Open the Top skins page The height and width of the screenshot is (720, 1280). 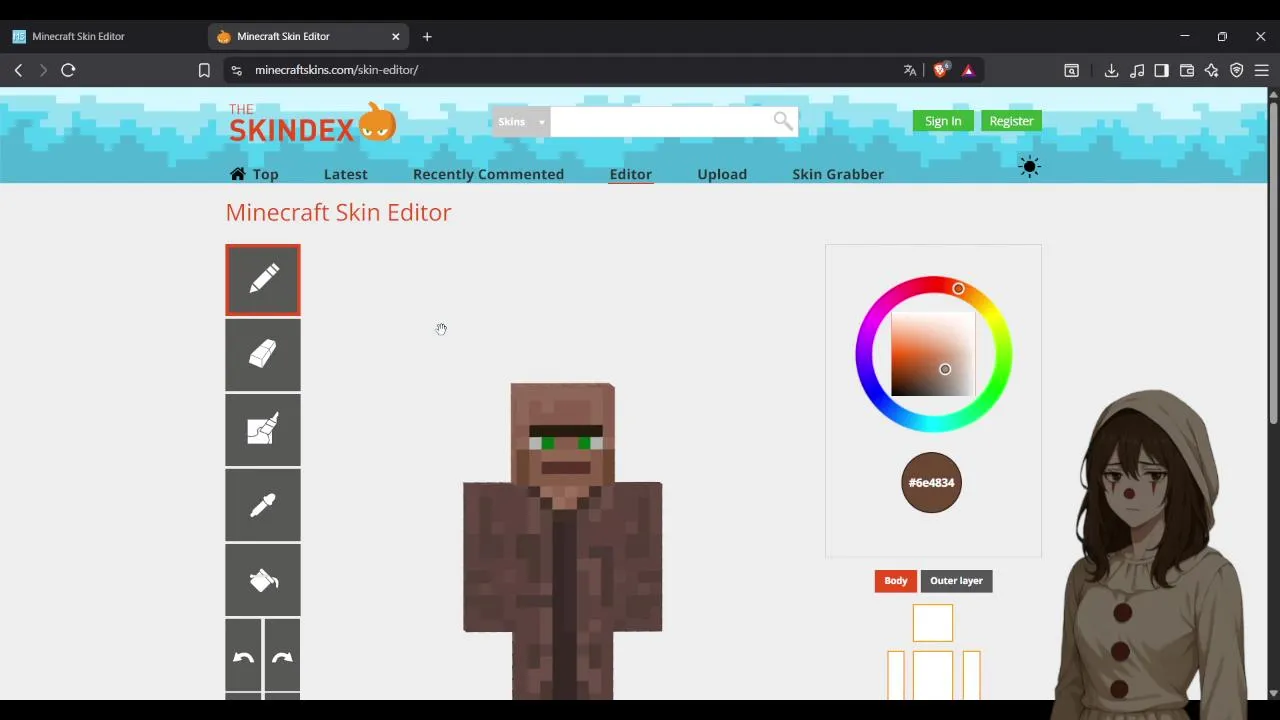[x=254, y=174]
